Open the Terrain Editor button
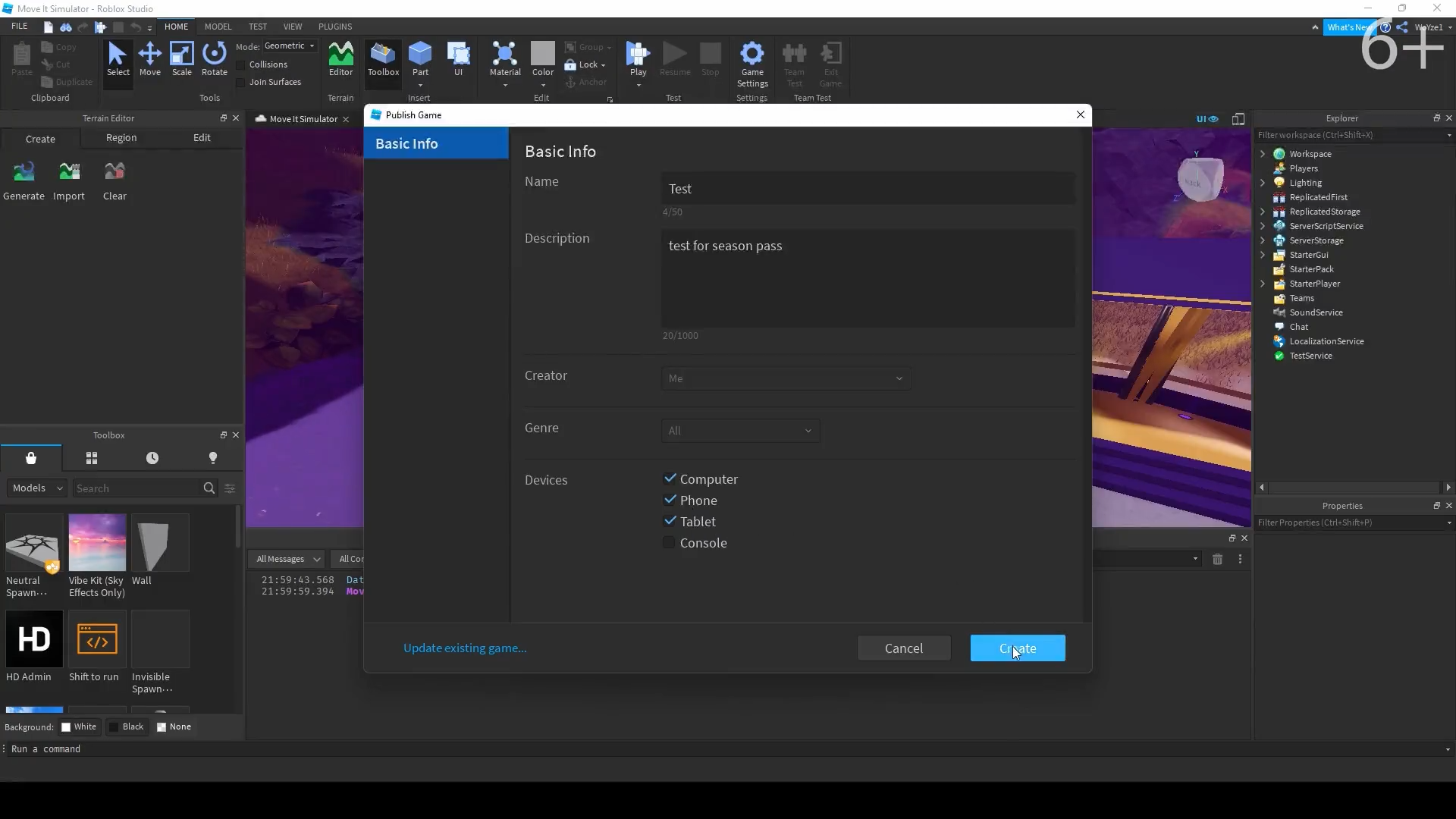Image resolution: width=1456 pixels, height=819 pixels. pos(340,60)
